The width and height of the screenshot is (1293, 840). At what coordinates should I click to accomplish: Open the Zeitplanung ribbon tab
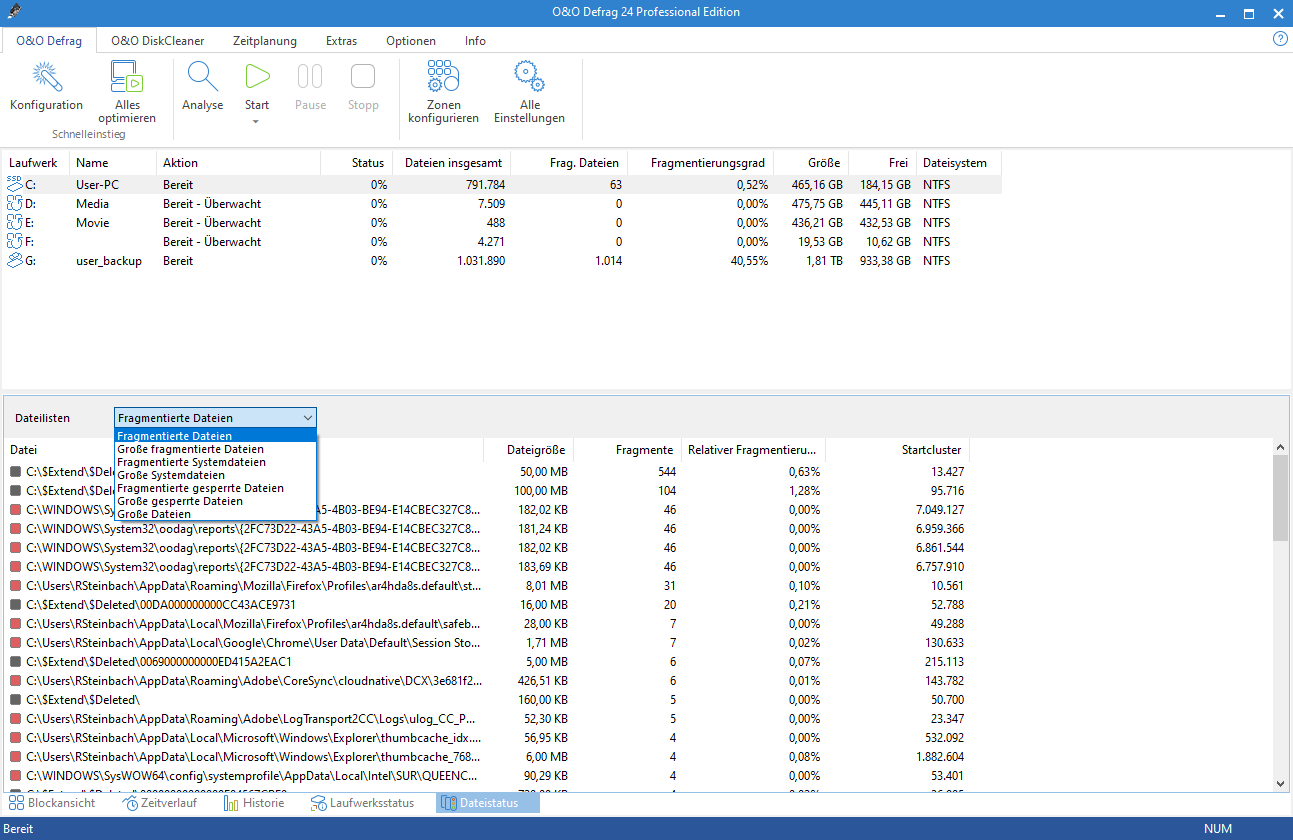coord(264,41)
